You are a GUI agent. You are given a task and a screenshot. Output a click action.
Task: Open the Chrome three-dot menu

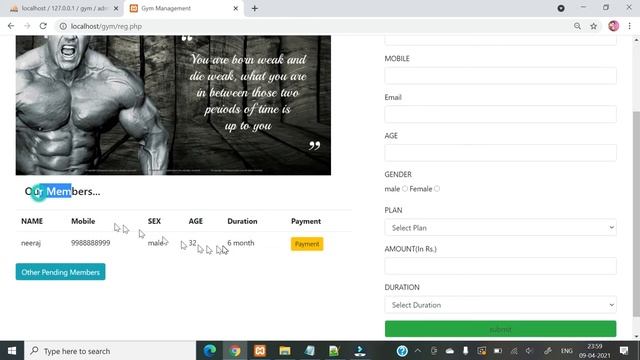coord(630,26)
